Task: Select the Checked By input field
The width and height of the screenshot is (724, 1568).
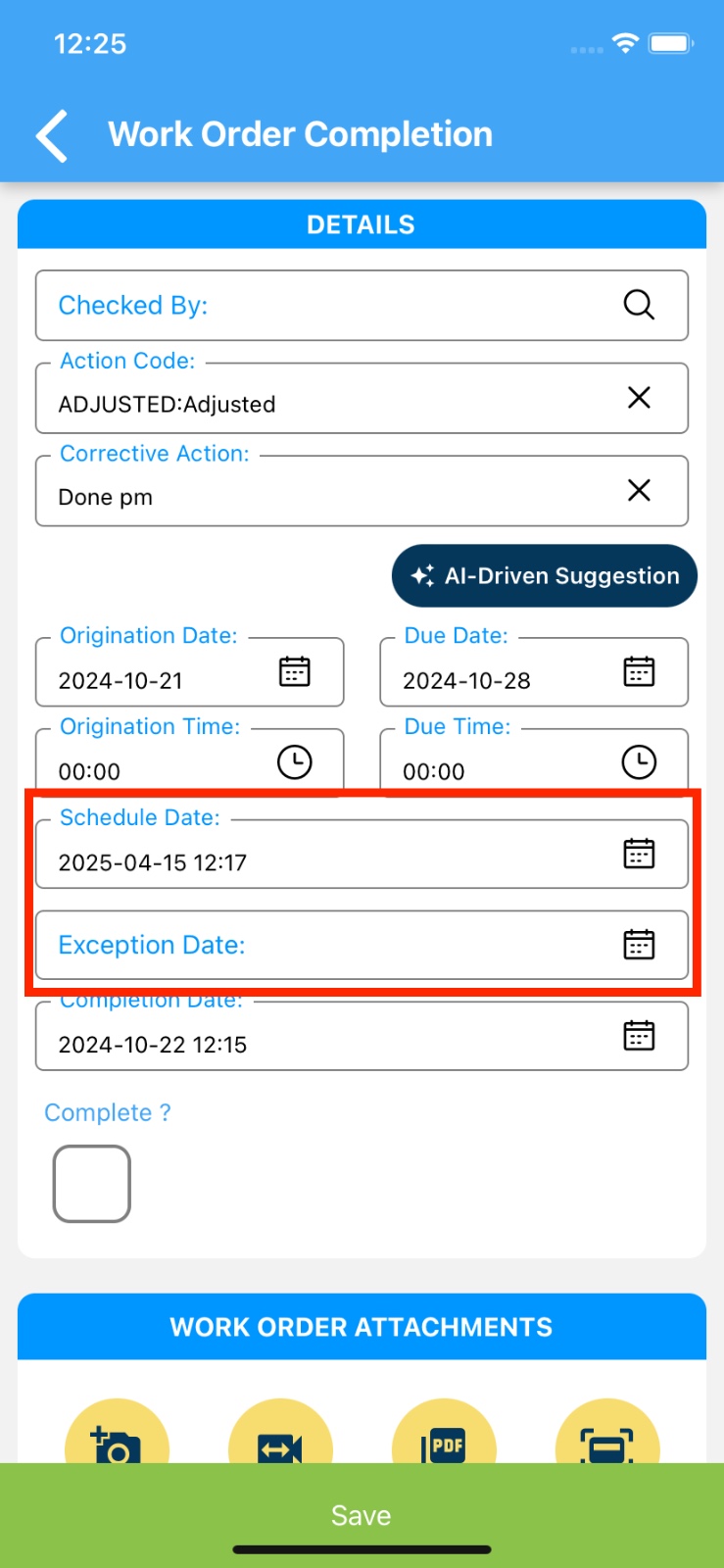Action: click(x=323, y=306)
